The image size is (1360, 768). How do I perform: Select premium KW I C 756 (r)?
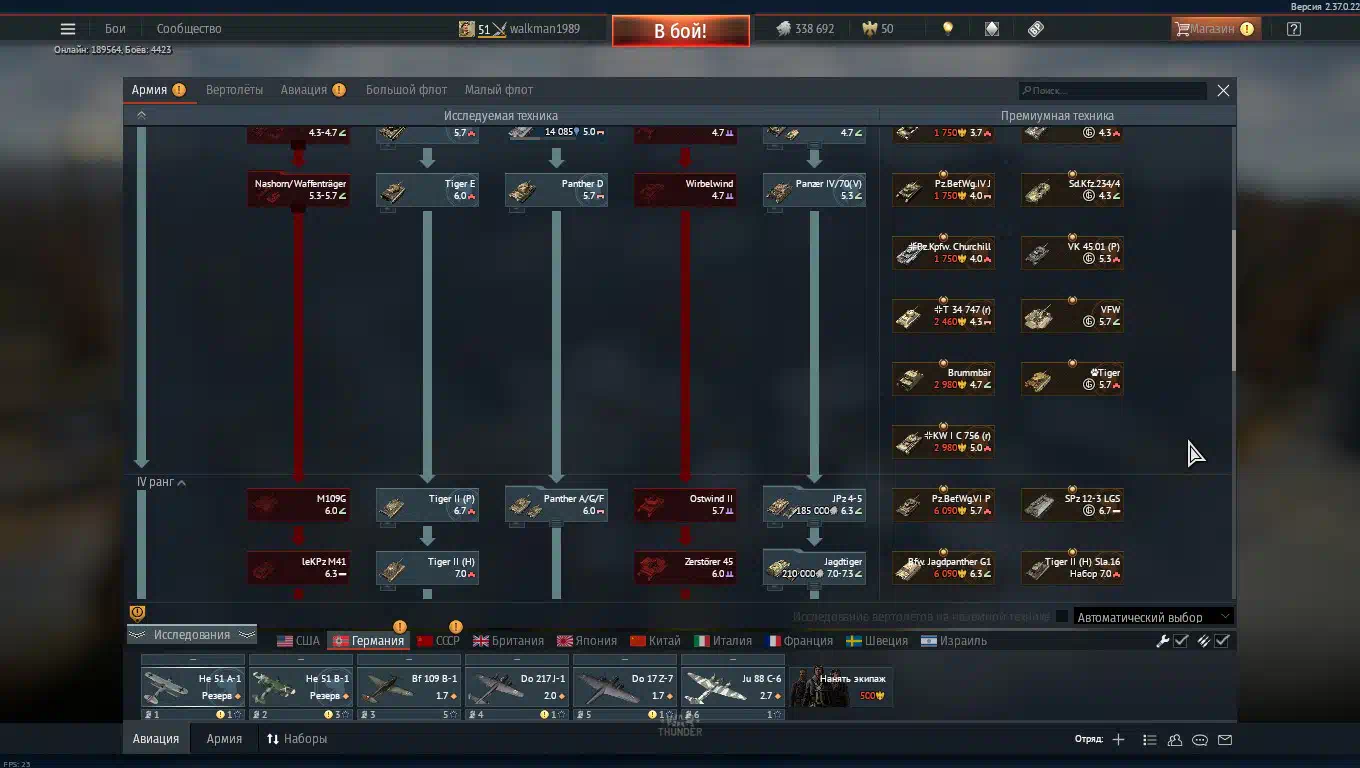tap(943, 442)
